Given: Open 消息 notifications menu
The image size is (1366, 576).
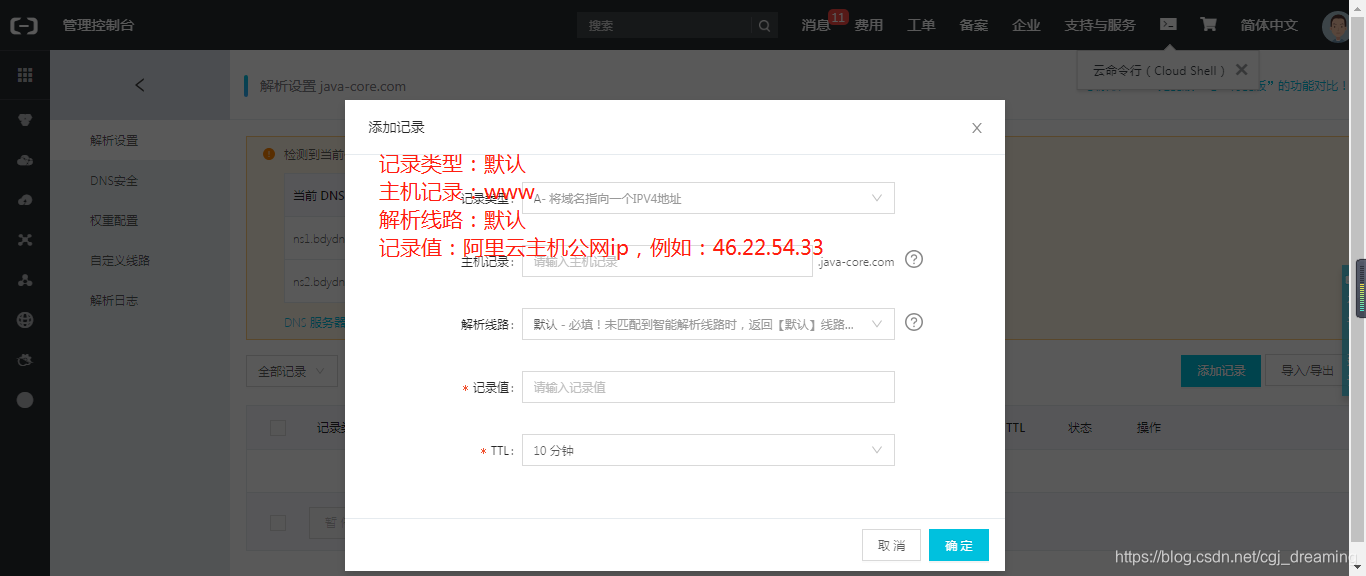Looking at the screenshot, I should (x=816, y=25).
